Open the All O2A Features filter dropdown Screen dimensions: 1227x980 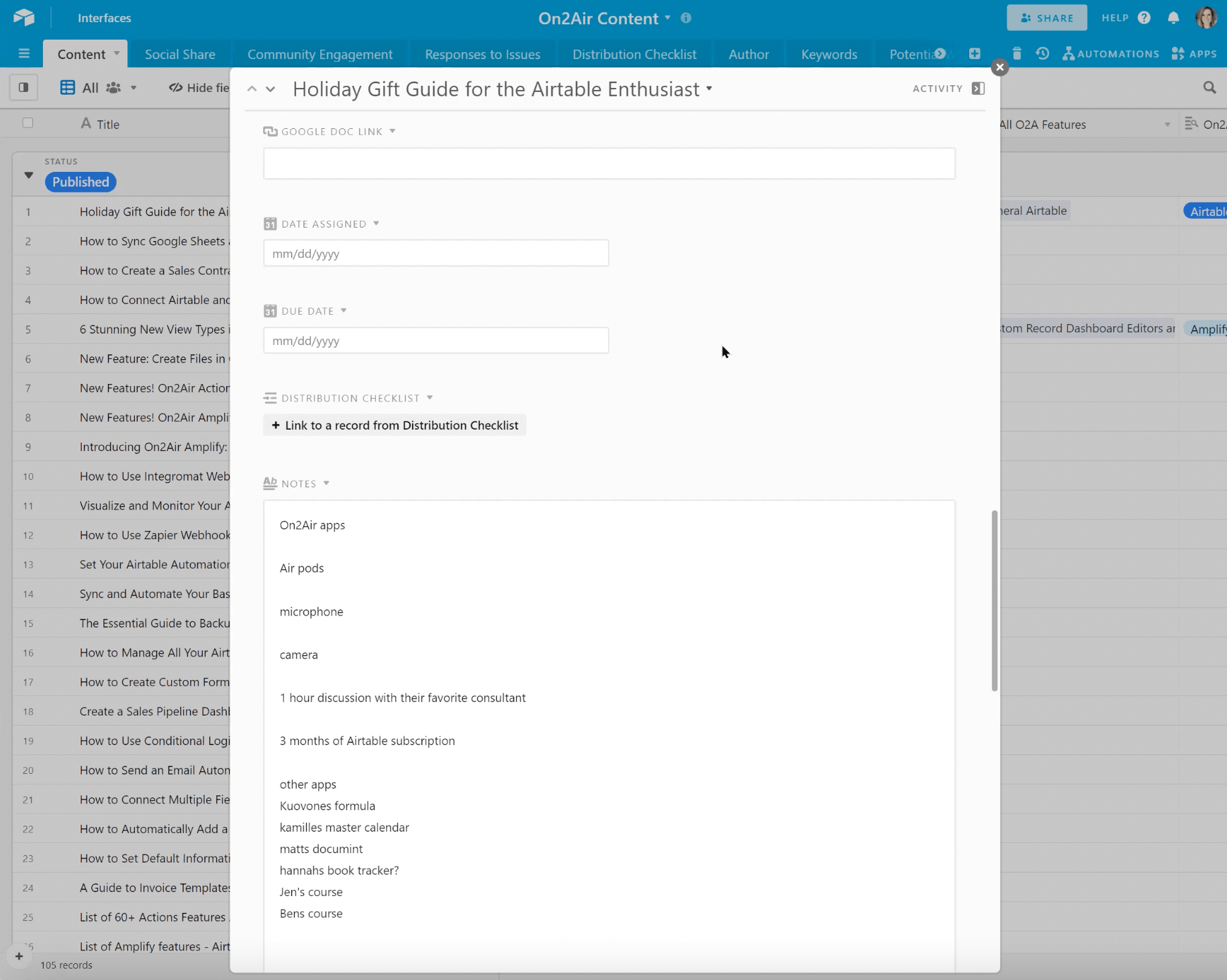[1167, 124]
